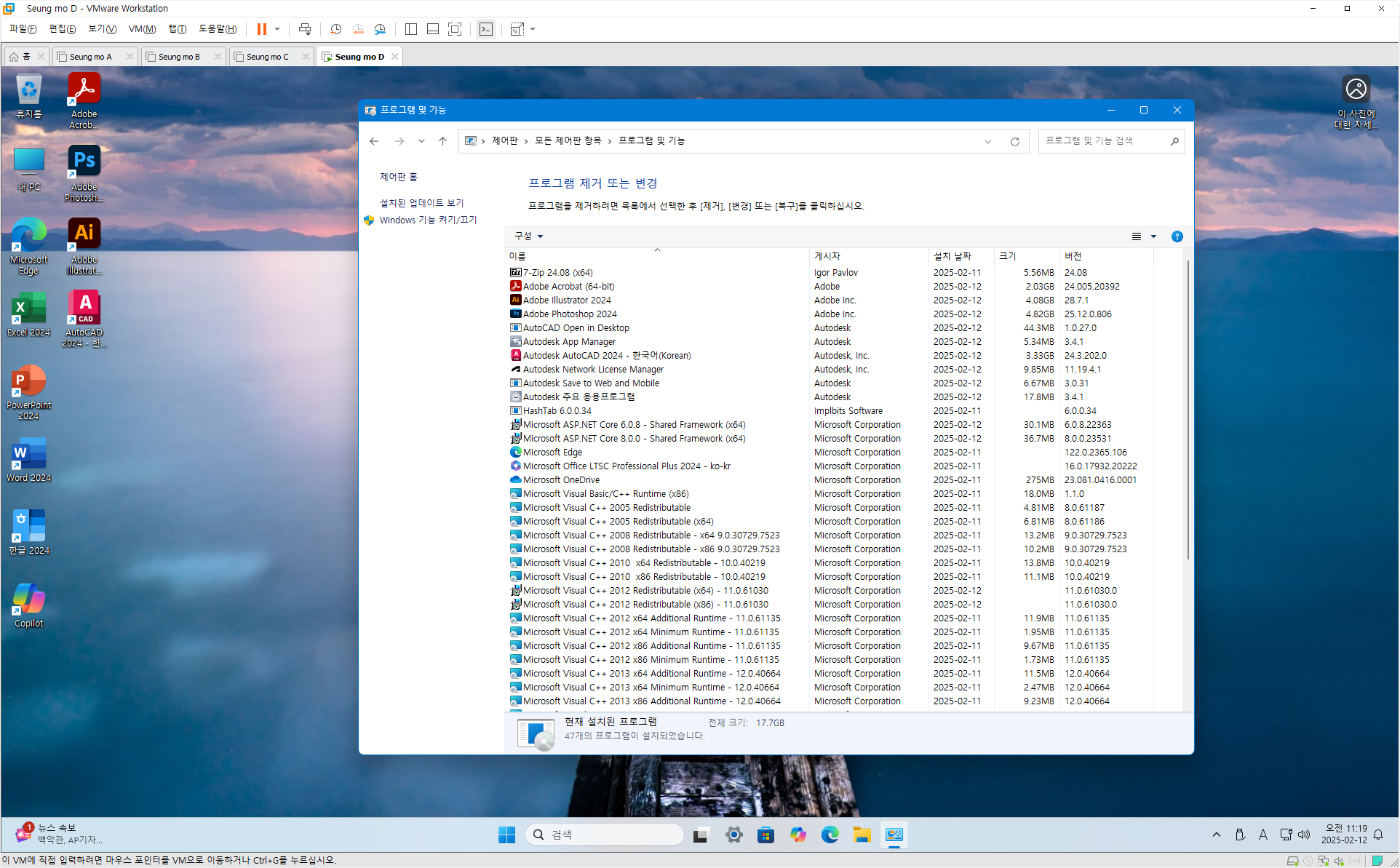Open the VM(M) menu
1400x868 pixels.
click(x=142, y=29)
